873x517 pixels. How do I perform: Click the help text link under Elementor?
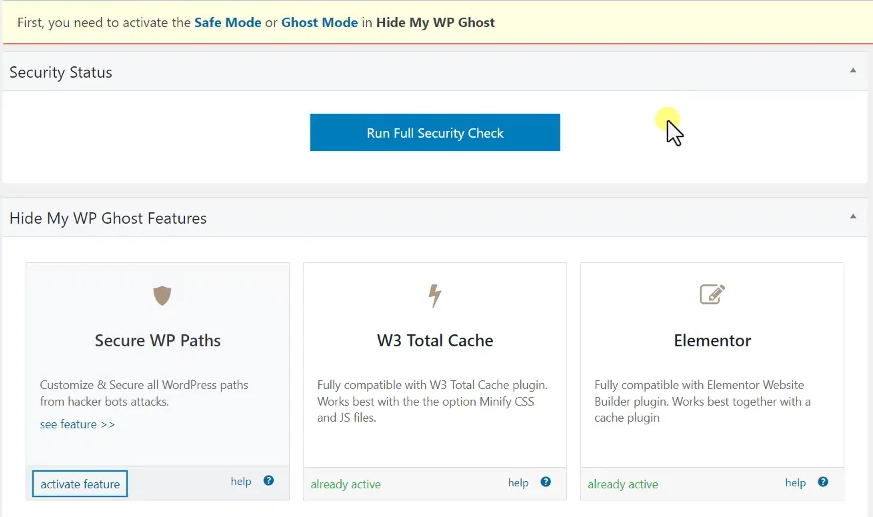795,483
